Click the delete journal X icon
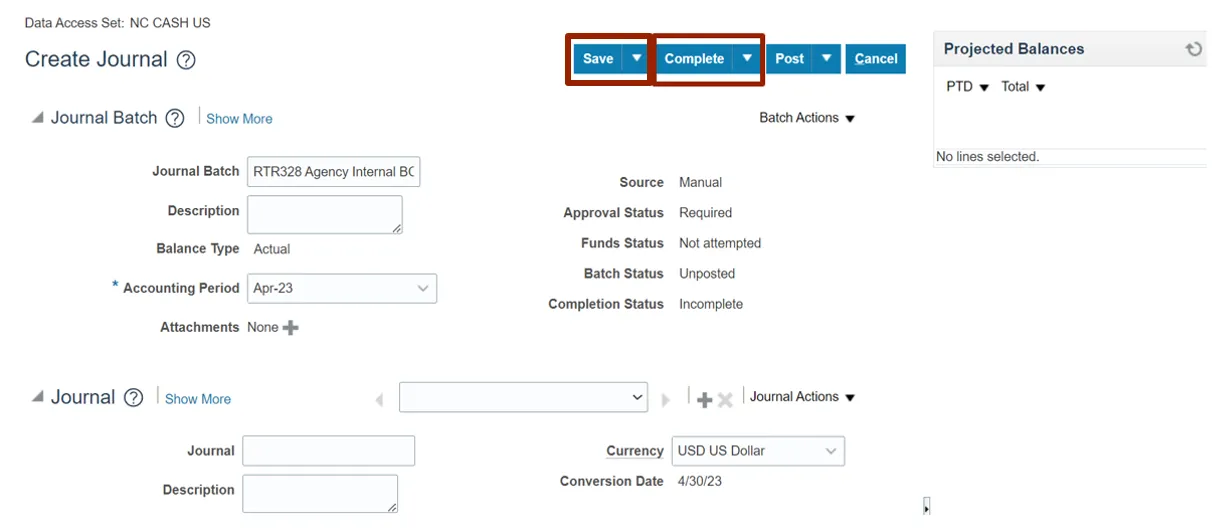This screenshot has height=532, width=1224. pyautogui.click(x=725, y=400)
